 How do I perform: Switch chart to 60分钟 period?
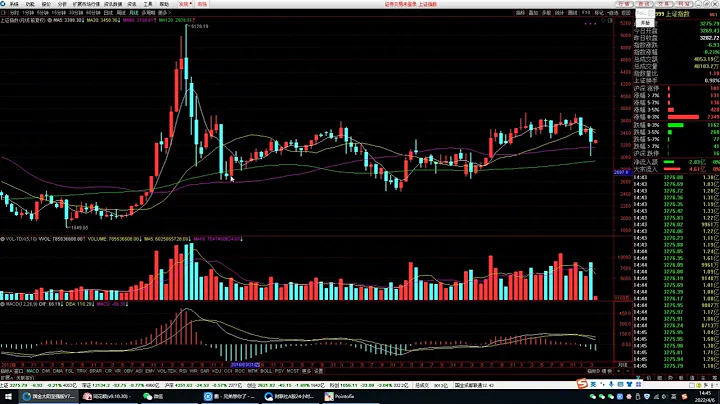(93, 13)
